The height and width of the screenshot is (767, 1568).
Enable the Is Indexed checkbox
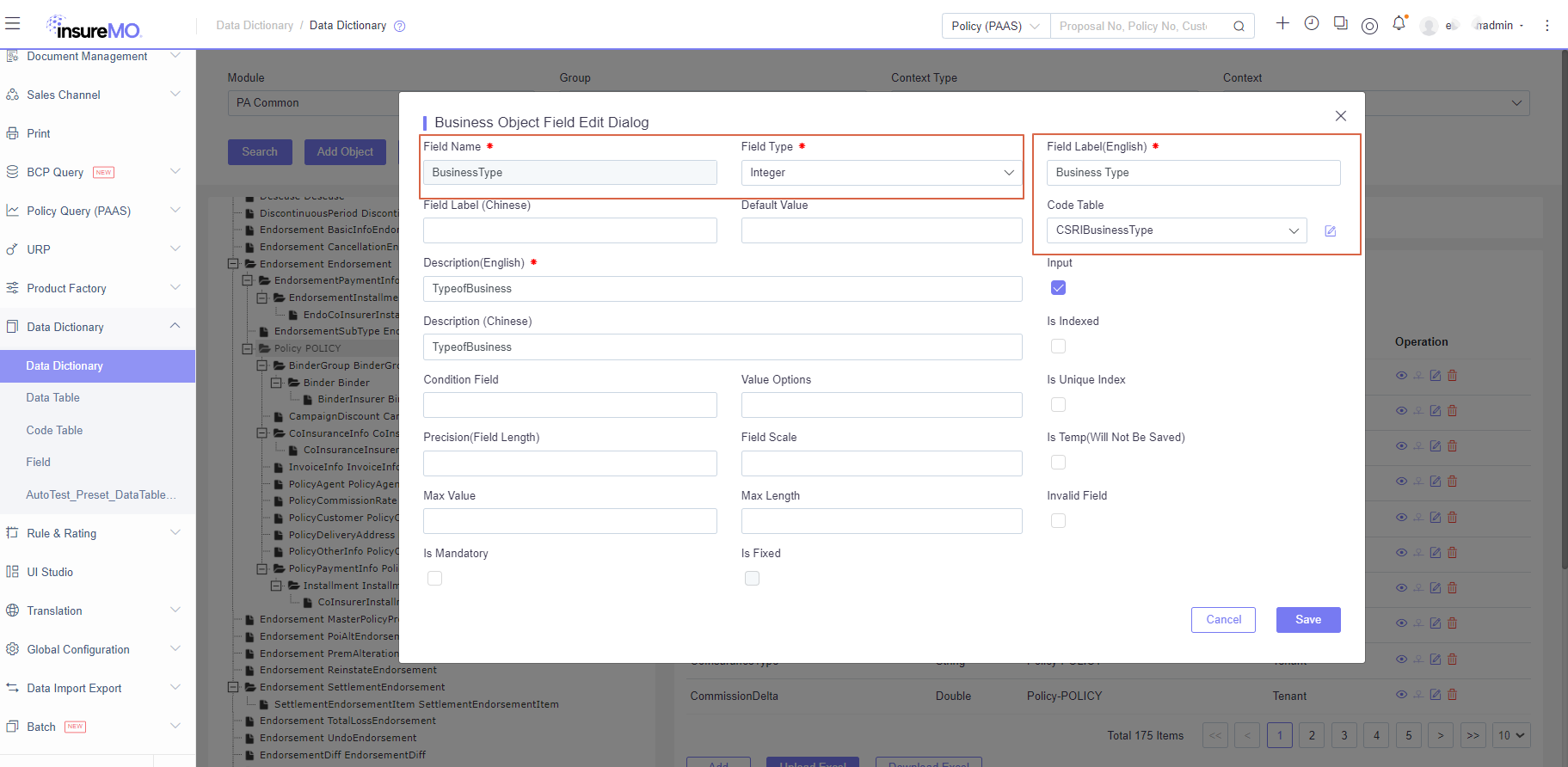click(1058, 347)
